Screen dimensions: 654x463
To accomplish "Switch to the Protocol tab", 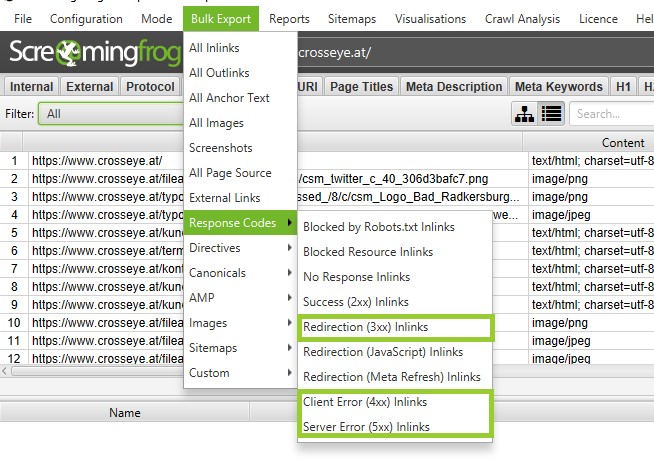I will pos(150,86).
